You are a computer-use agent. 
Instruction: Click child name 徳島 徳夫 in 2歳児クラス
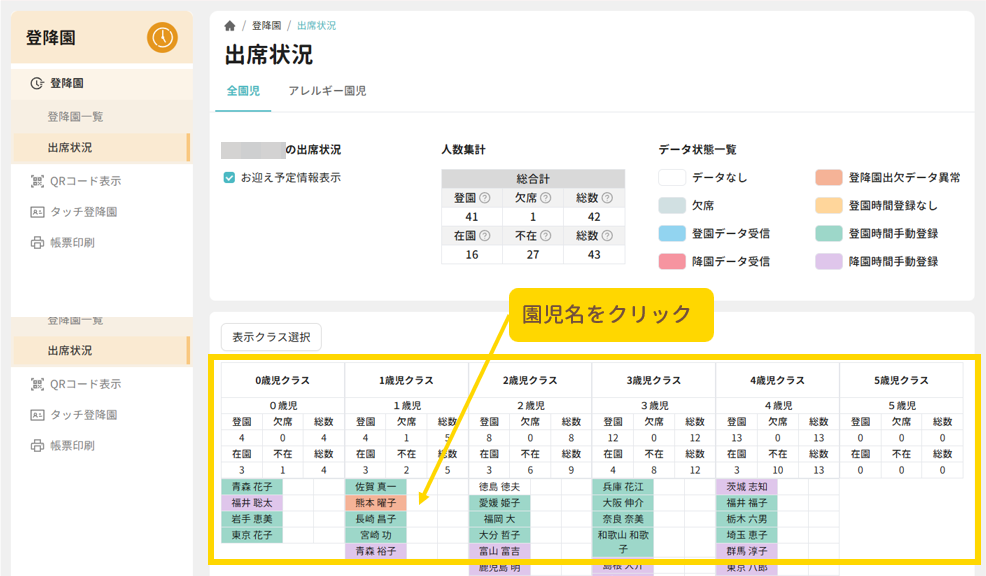(x=499, y=487)
